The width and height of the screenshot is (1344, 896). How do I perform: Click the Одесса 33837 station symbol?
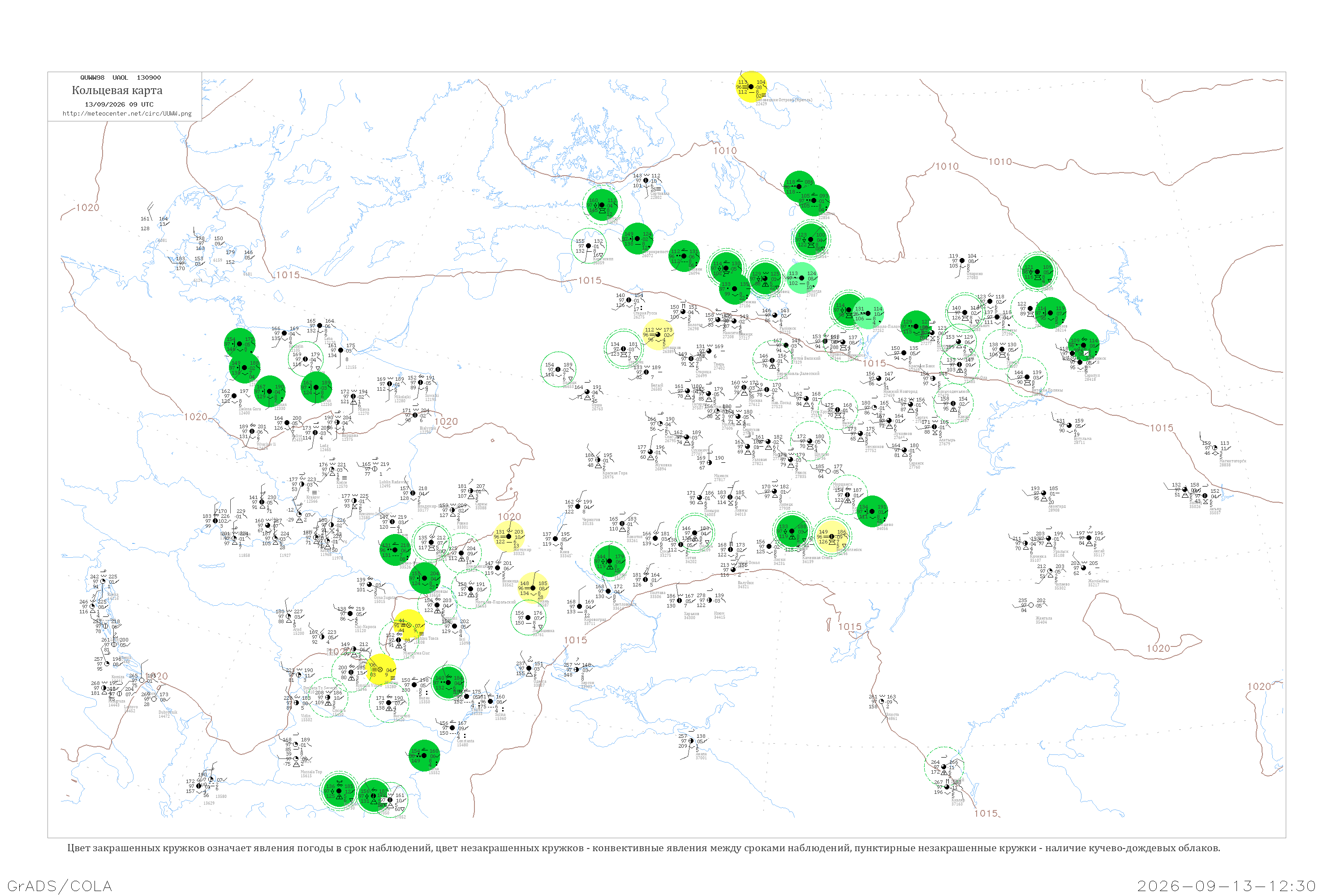(529, 668)
